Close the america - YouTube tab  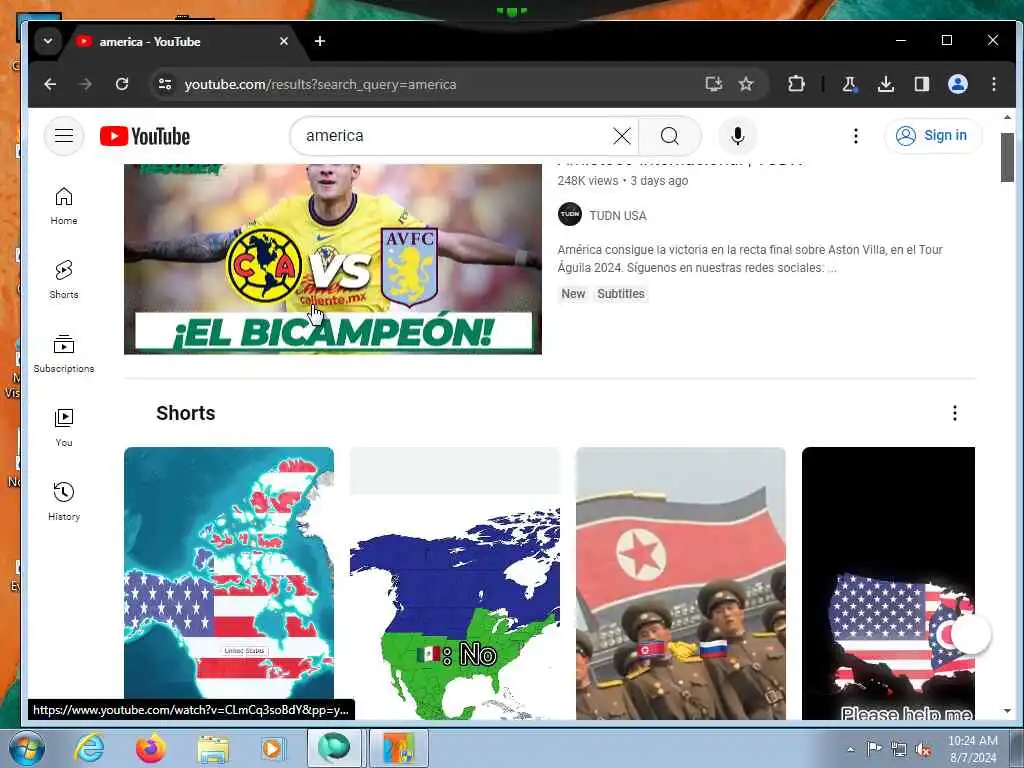283,41
